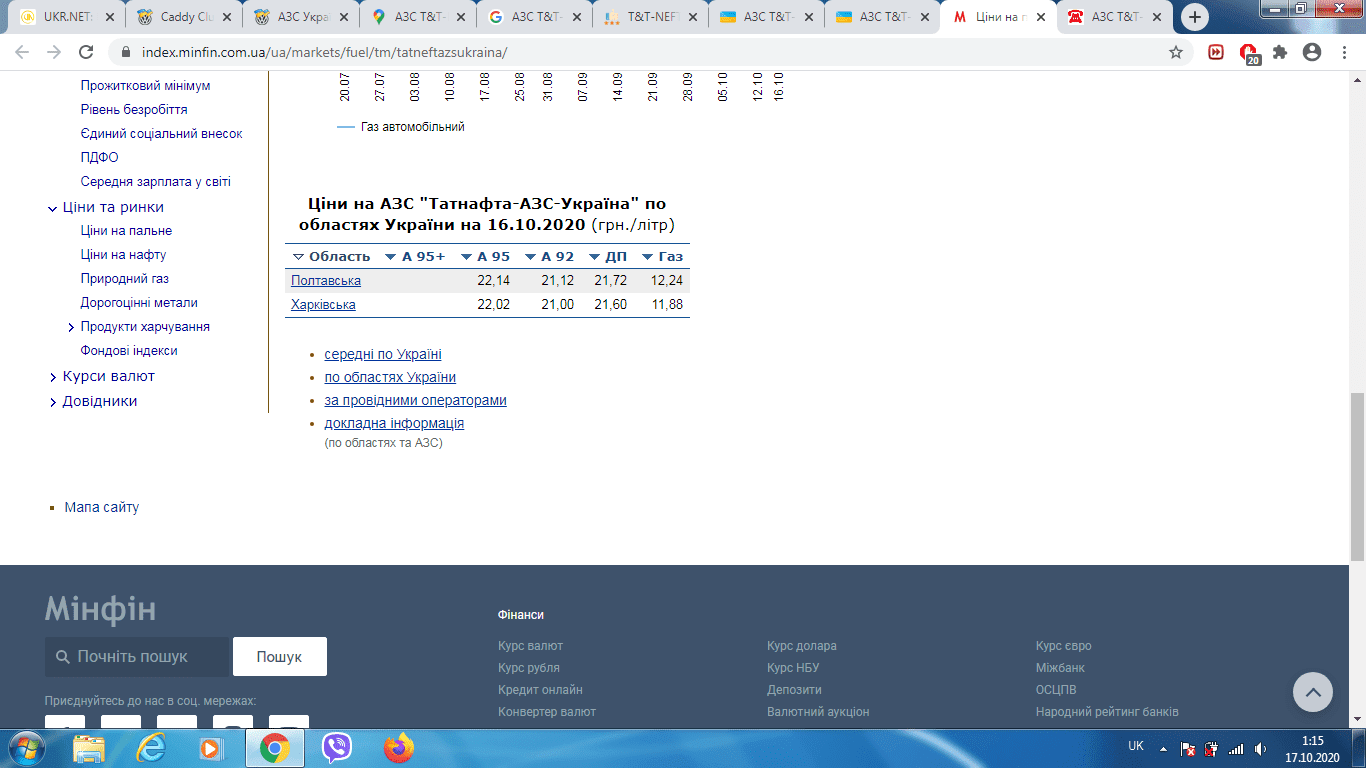Switch to the Caddy Club browser tab
The height and width of the screenshot is (768, 1366).
(x=184, y=17)
